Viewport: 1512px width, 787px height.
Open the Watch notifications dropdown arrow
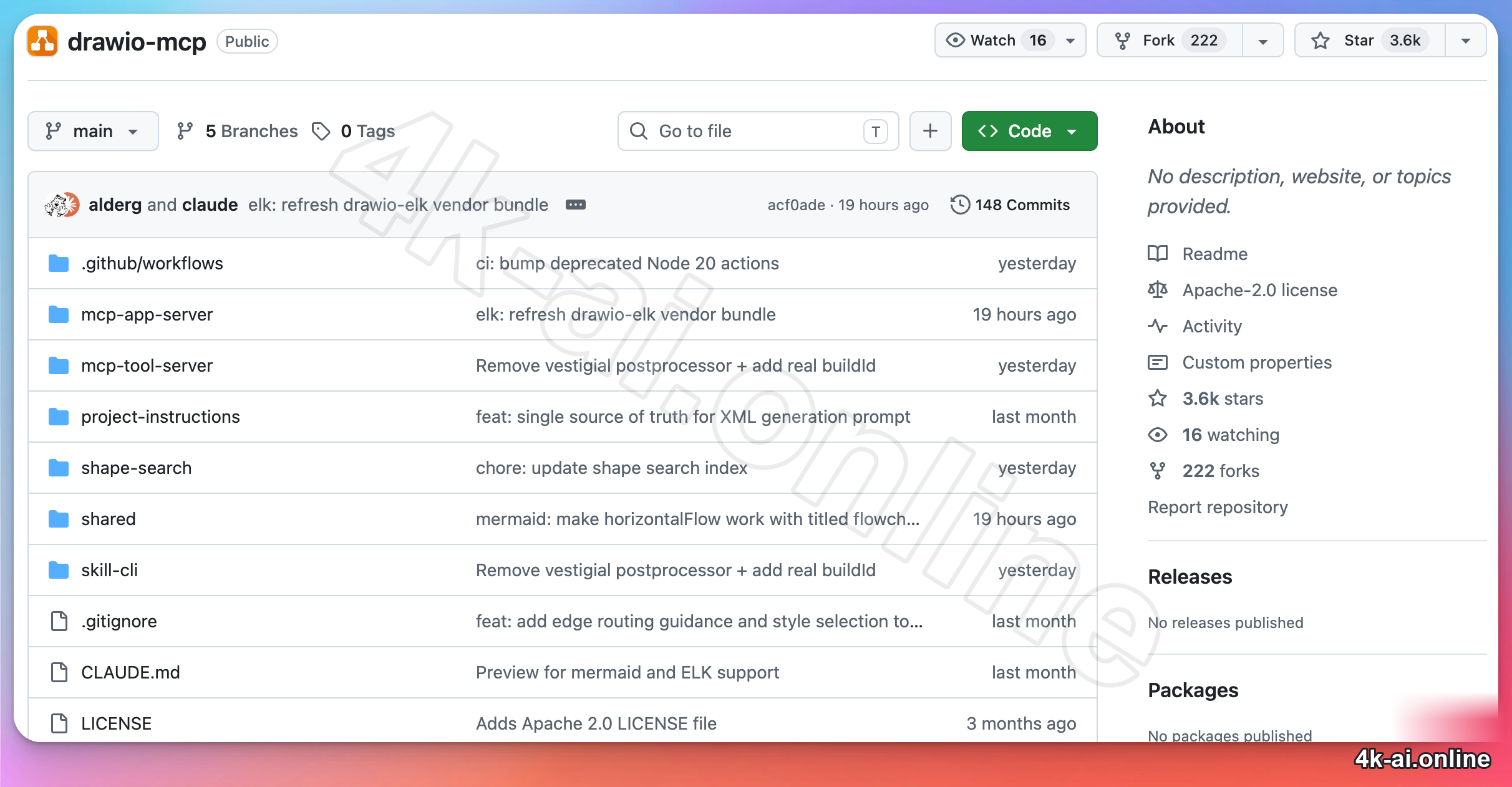tap(1070, 41)
